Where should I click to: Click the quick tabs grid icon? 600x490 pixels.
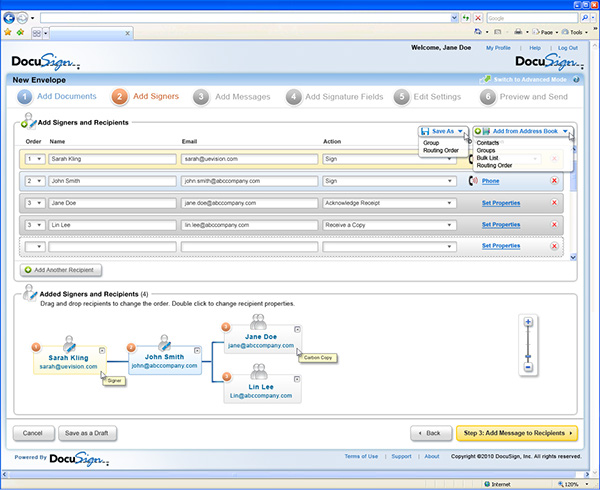(37, 33)
